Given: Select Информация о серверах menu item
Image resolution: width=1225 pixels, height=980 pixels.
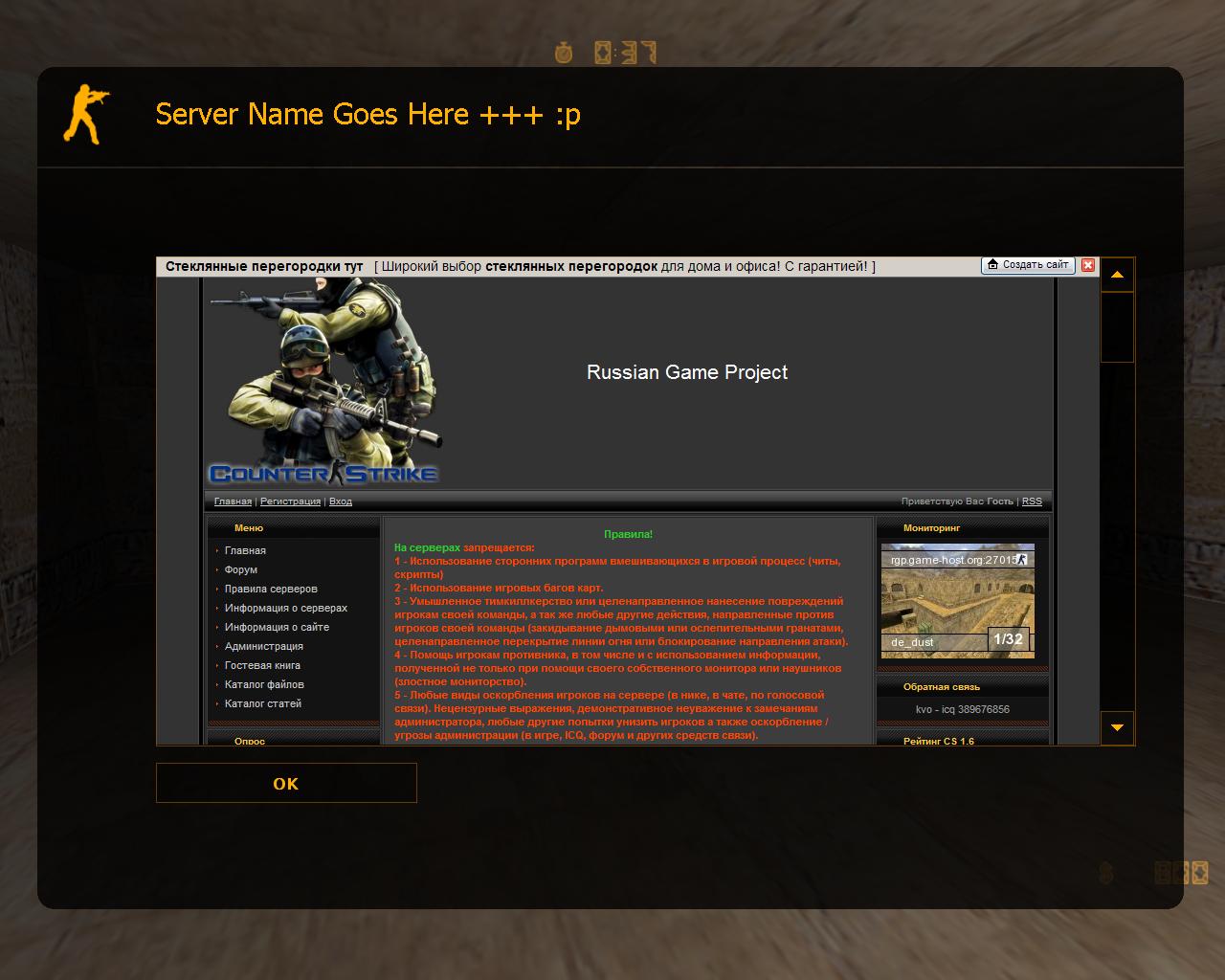Looking at the screenshot, I should (286, 608).
